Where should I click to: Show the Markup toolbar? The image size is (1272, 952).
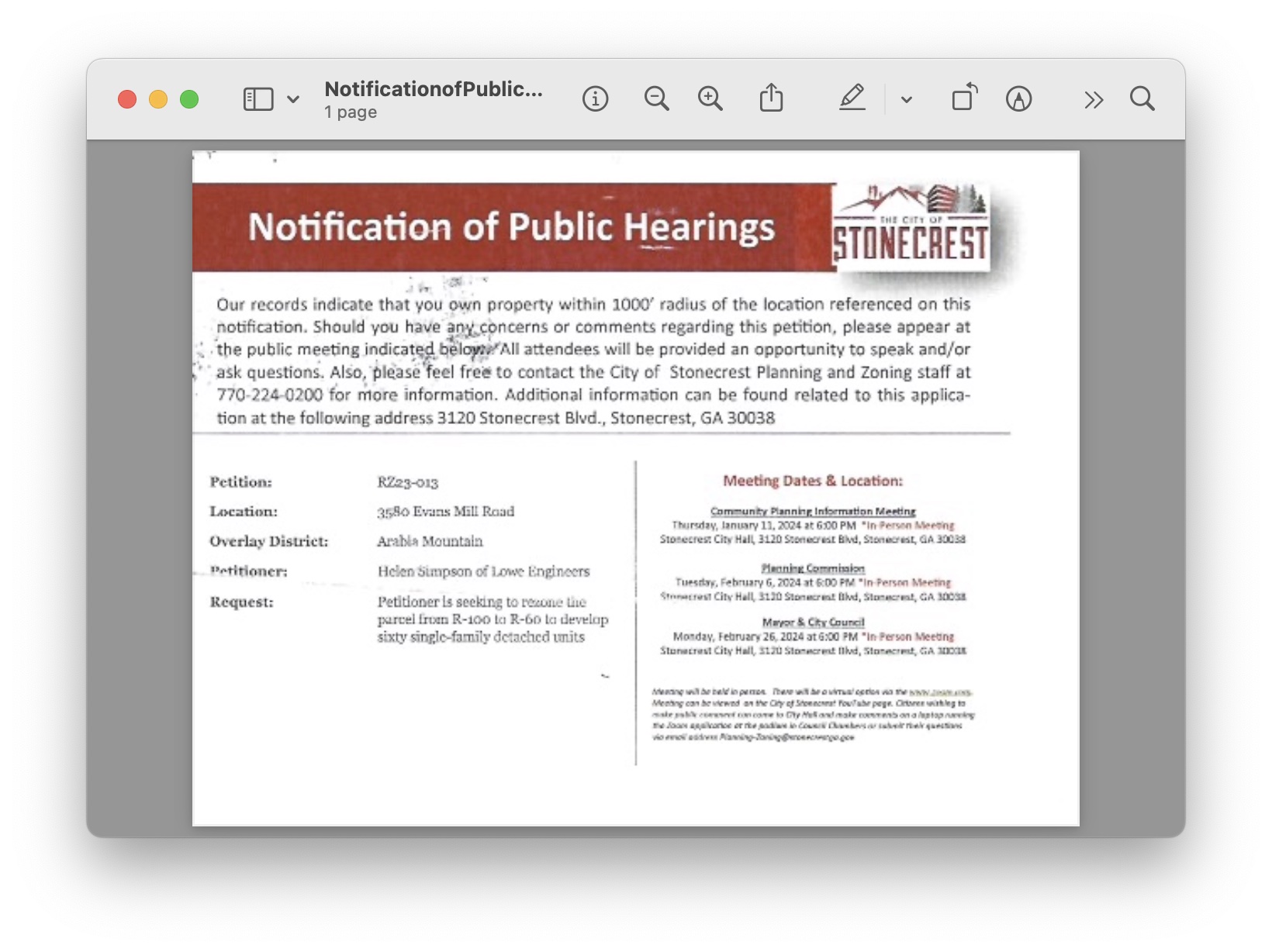click(1018, 99)
